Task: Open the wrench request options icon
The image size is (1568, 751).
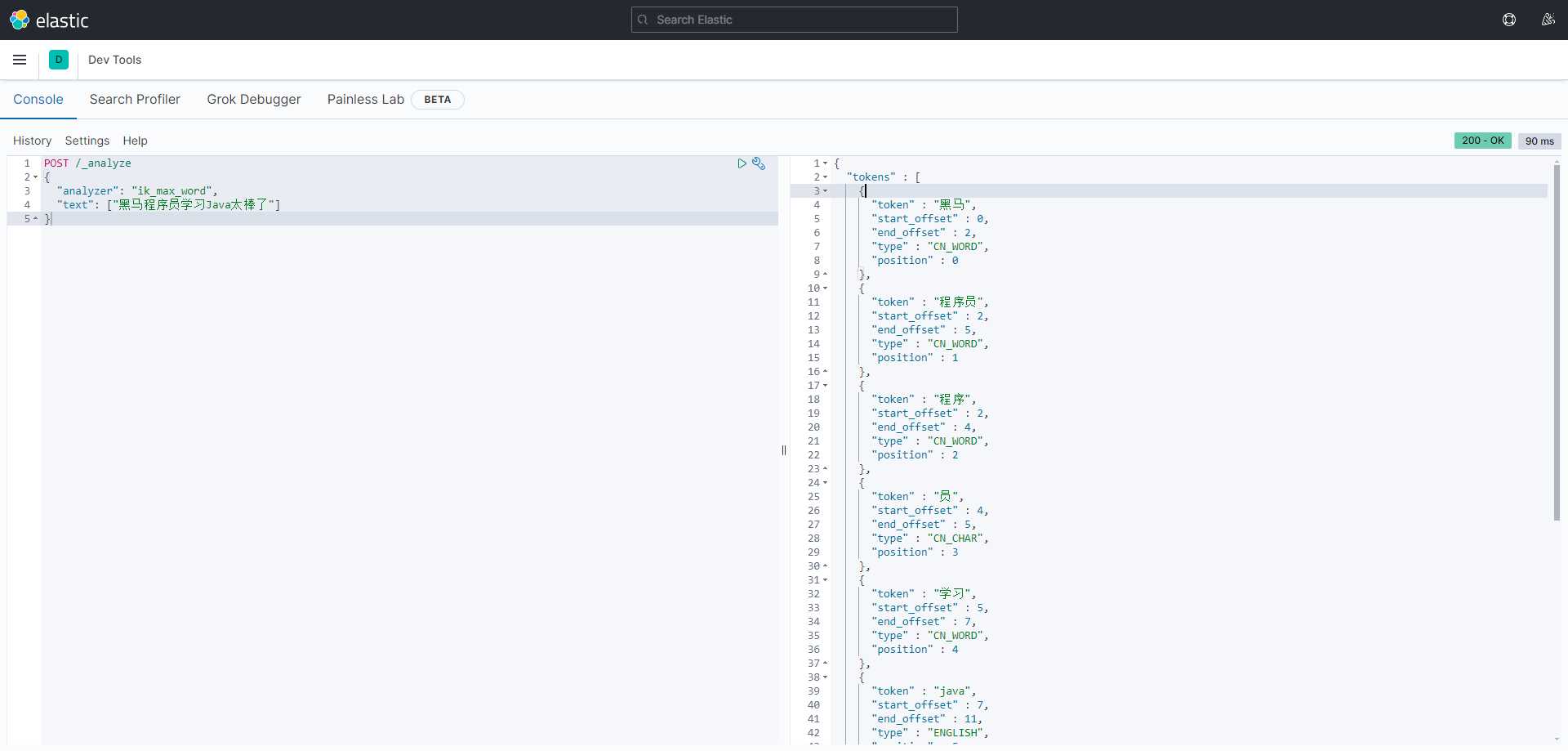Action: [x=759, y=163]
